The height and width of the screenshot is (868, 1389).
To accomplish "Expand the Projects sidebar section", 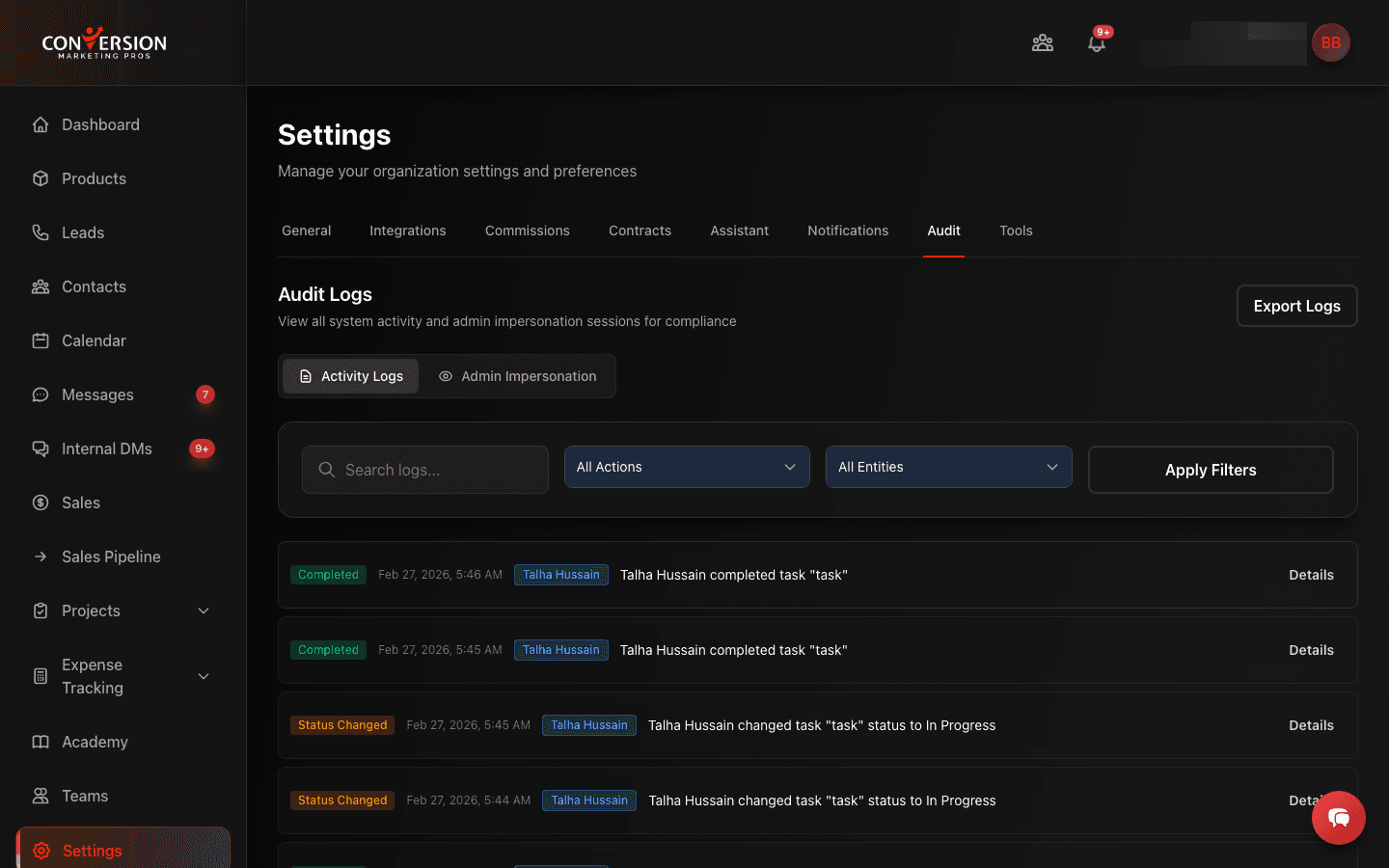I will [203, 610].
